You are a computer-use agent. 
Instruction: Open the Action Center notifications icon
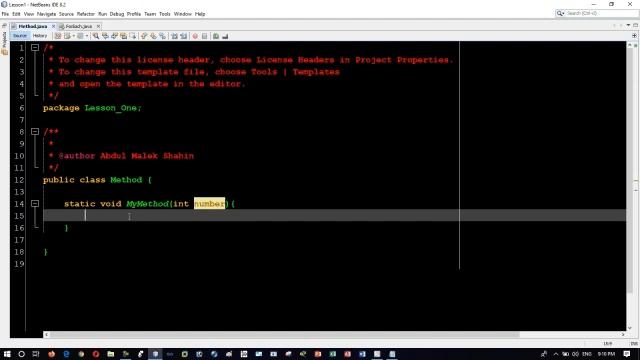[x=627, y=354]
